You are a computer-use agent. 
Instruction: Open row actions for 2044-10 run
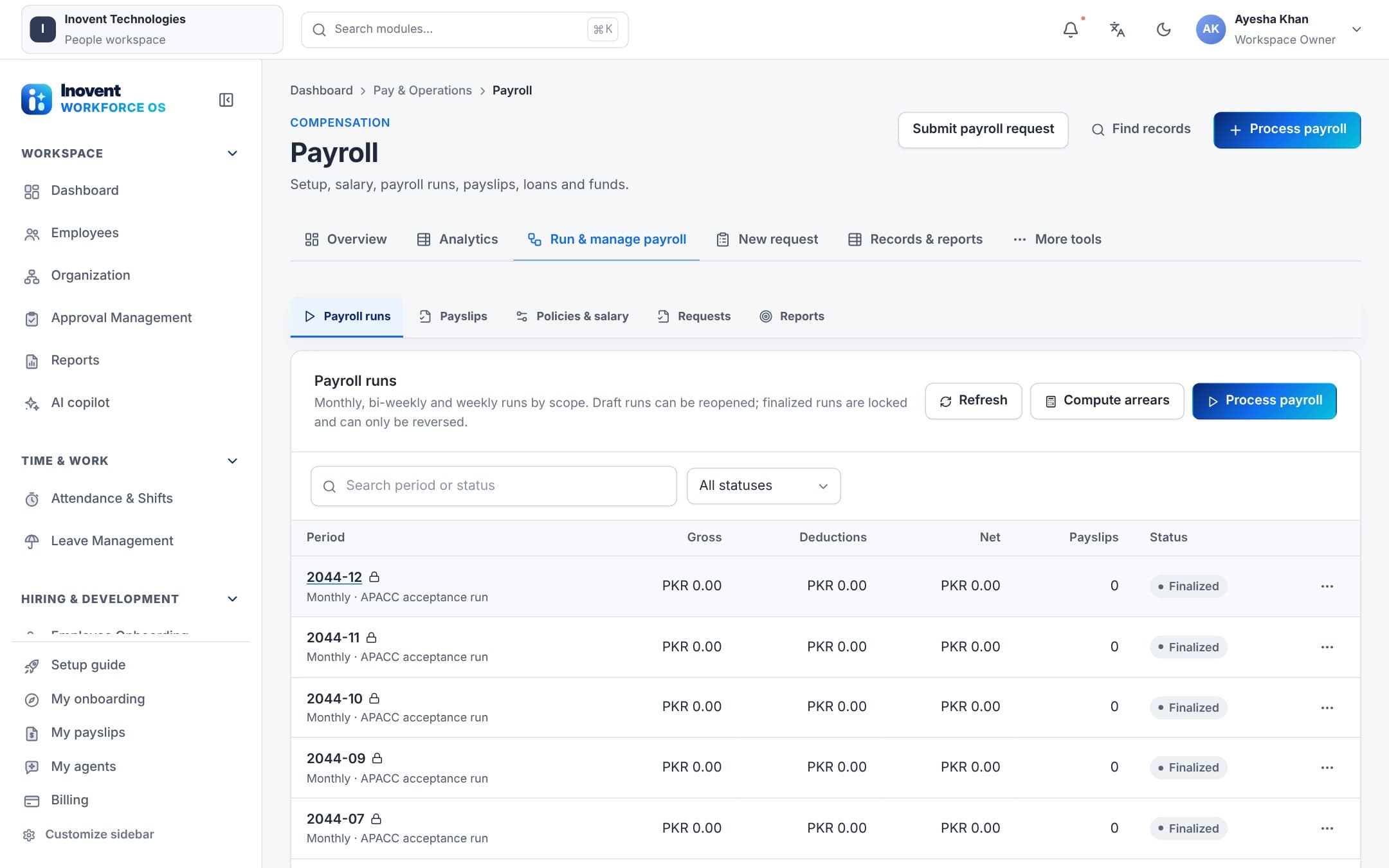tap(1327, 708)
